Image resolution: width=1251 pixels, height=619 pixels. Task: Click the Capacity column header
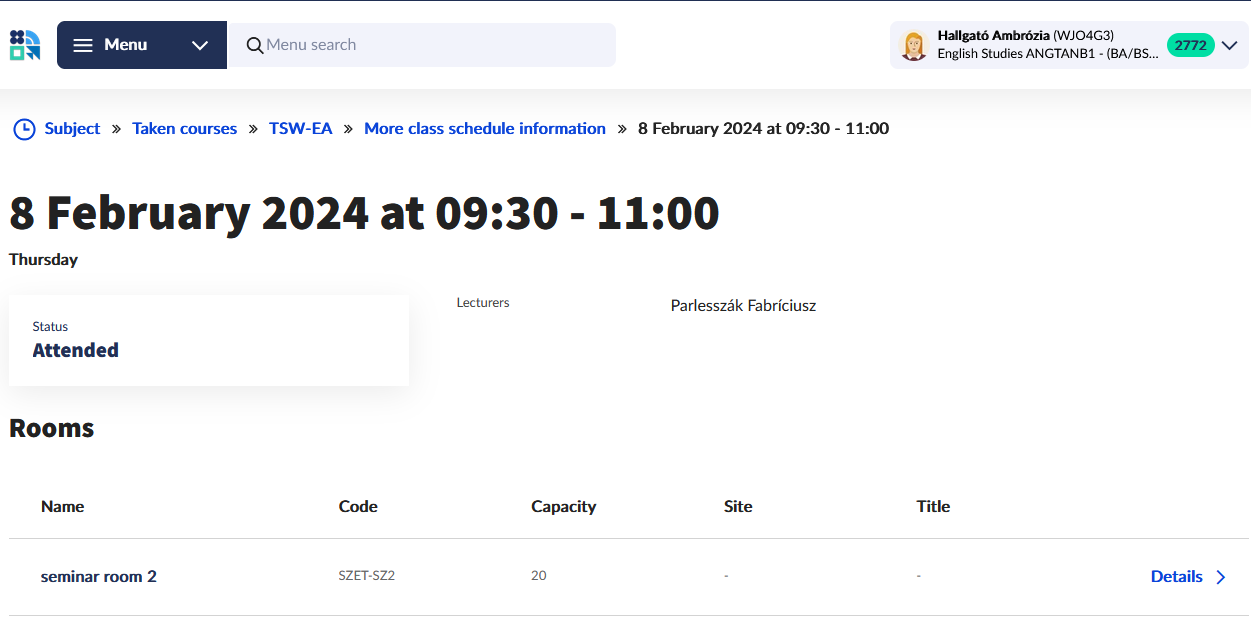(563, 507)
